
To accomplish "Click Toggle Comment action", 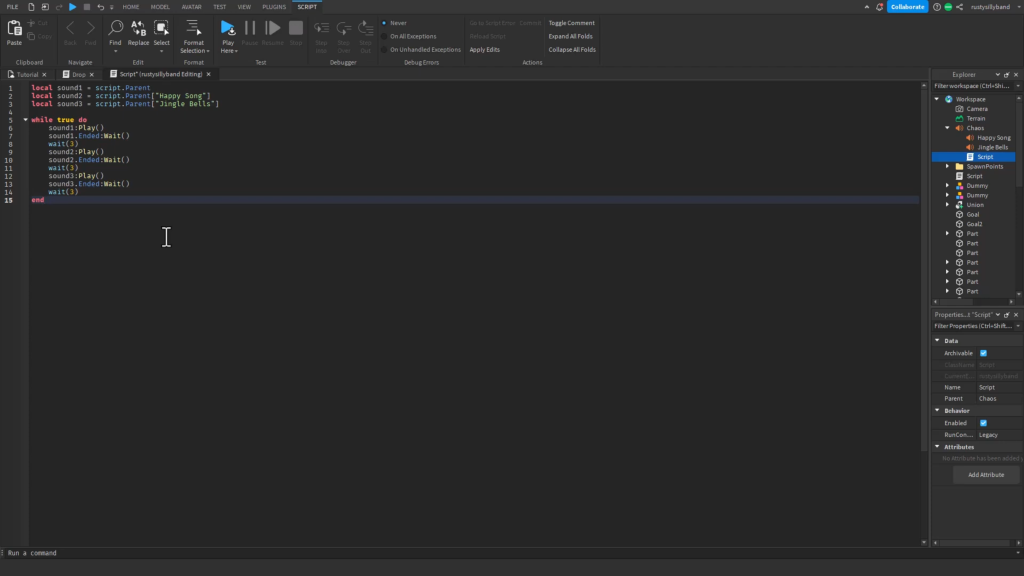I will pyautogui.click(x=571, y=23).
